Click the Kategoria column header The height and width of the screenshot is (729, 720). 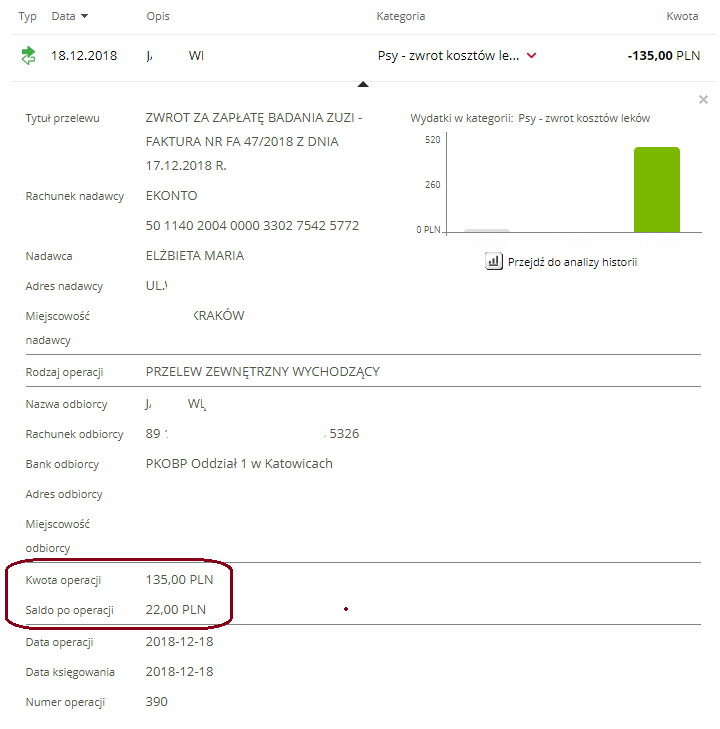point(401,16)
